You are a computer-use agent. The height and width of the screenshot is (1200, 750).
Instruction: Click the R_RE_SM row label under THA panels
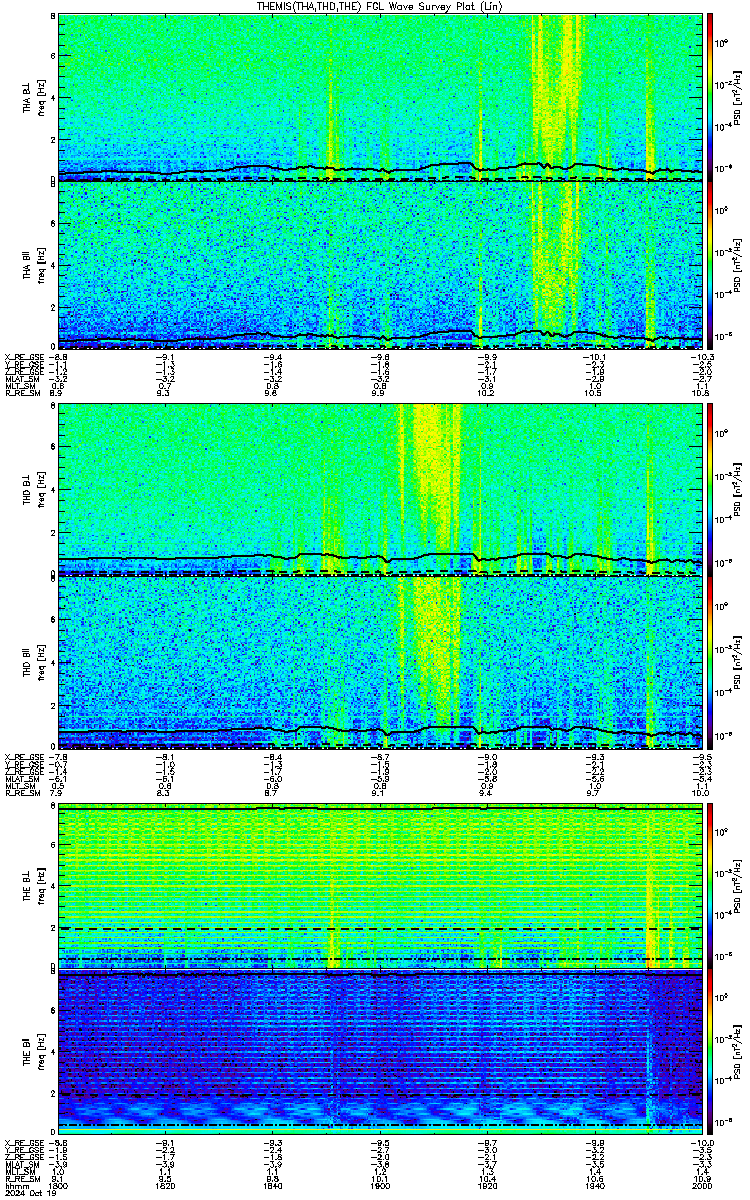coord(22,393)
